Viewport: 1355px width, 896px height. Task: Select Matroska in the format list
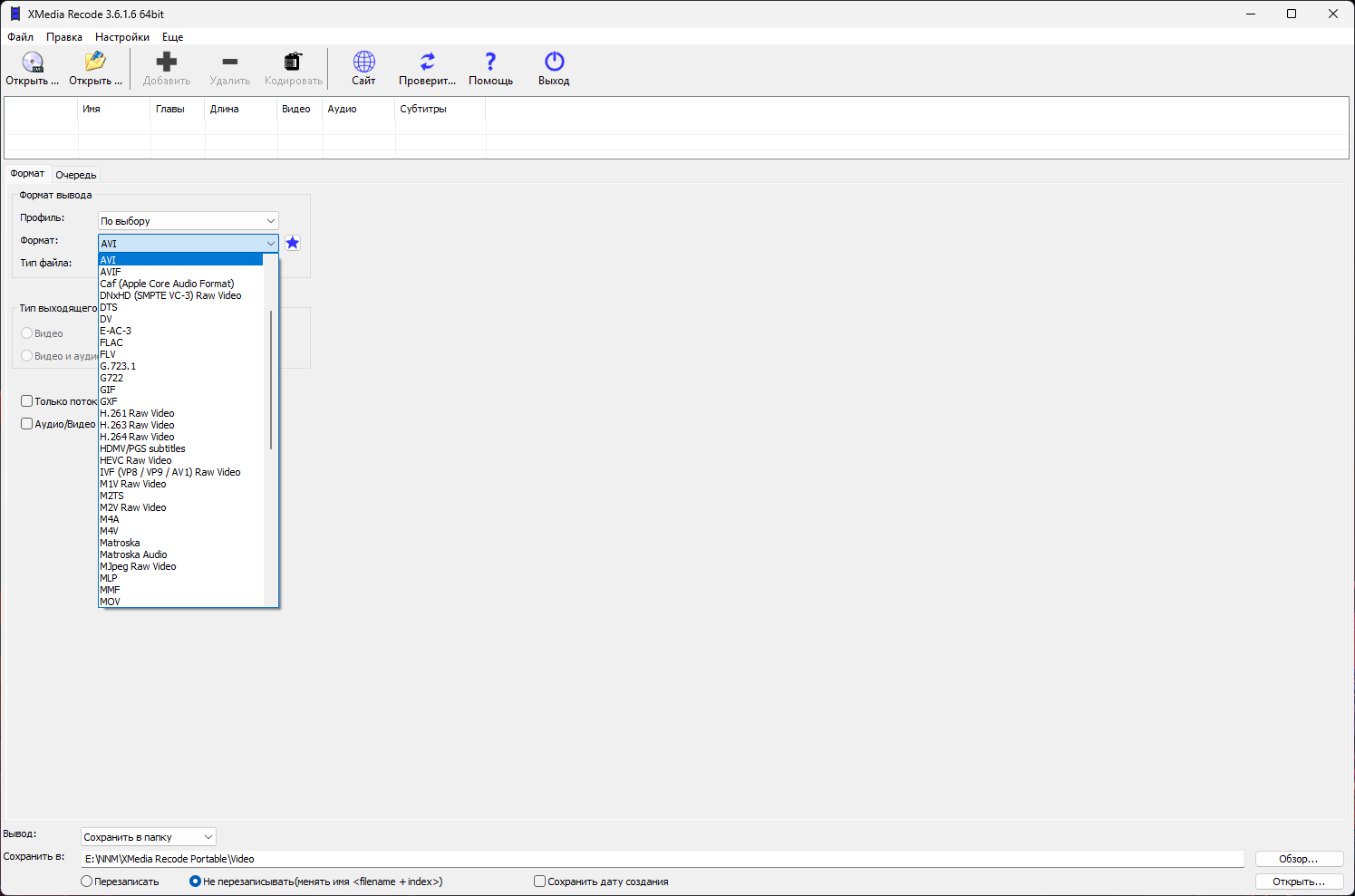tap(180, 543)
